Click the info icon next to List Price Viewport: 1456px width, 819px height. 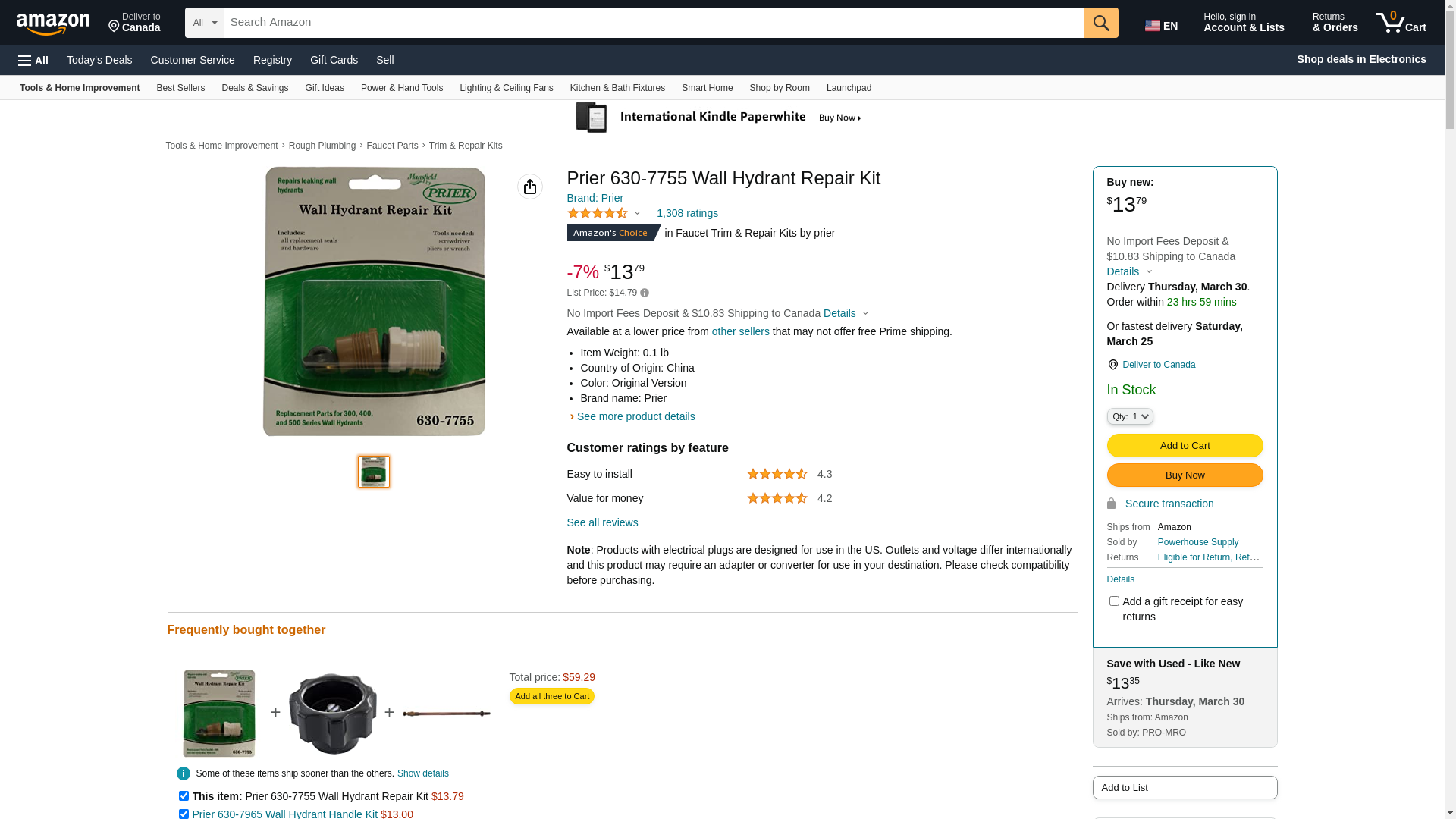(x=645, y=293)
